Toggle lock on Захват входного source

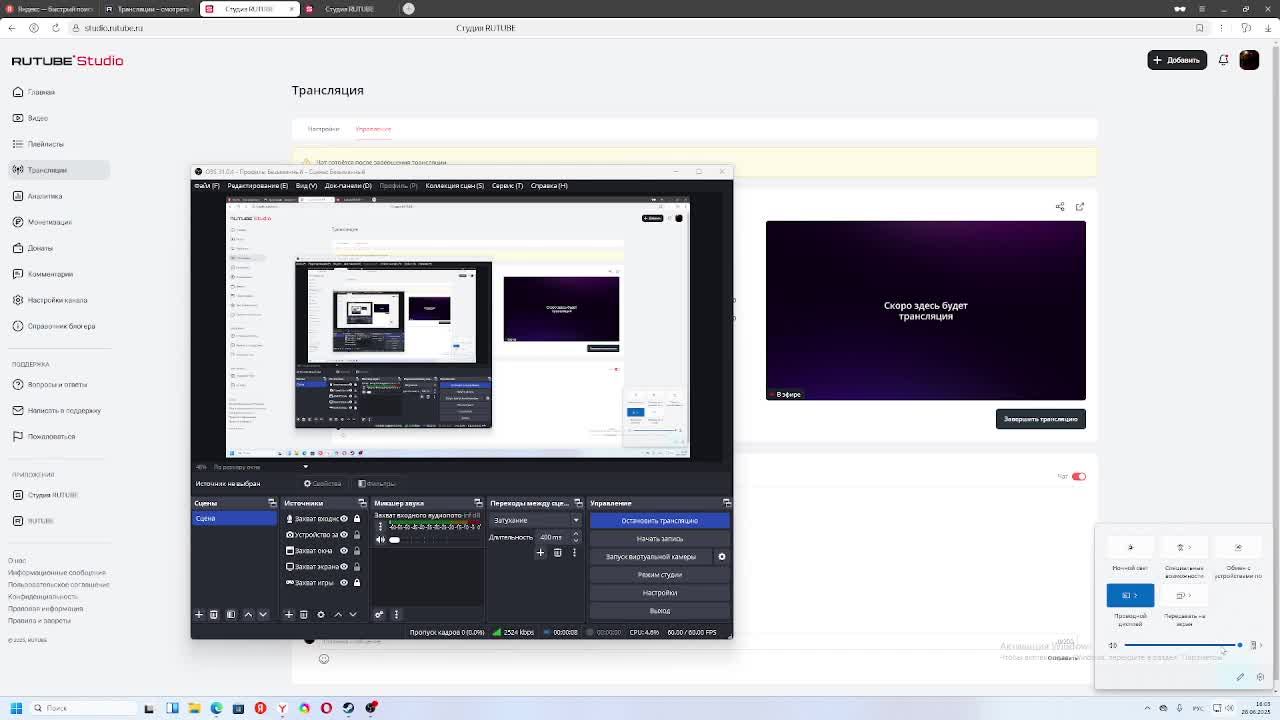point(357,519)
